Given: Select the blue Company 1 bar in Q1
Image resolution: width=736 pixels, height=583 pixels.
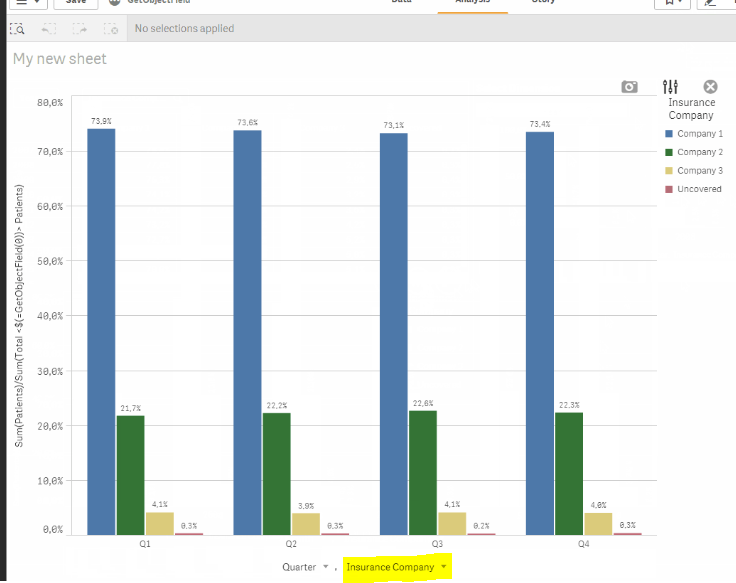Looking at the screenshot, I should tap(101, 332).
